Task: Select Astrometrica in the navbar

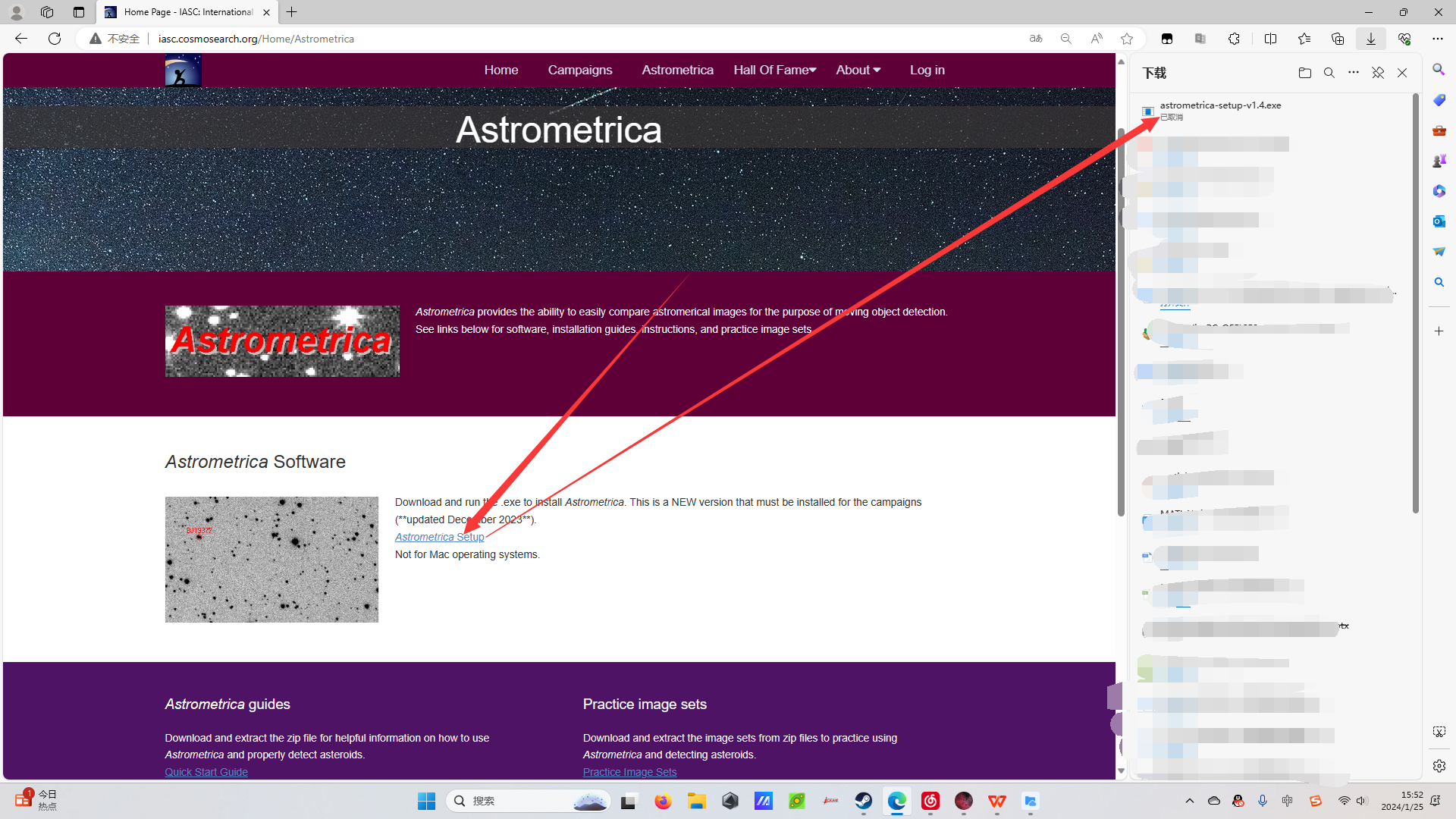Action: pyautogui.click(x=677, y=70)
